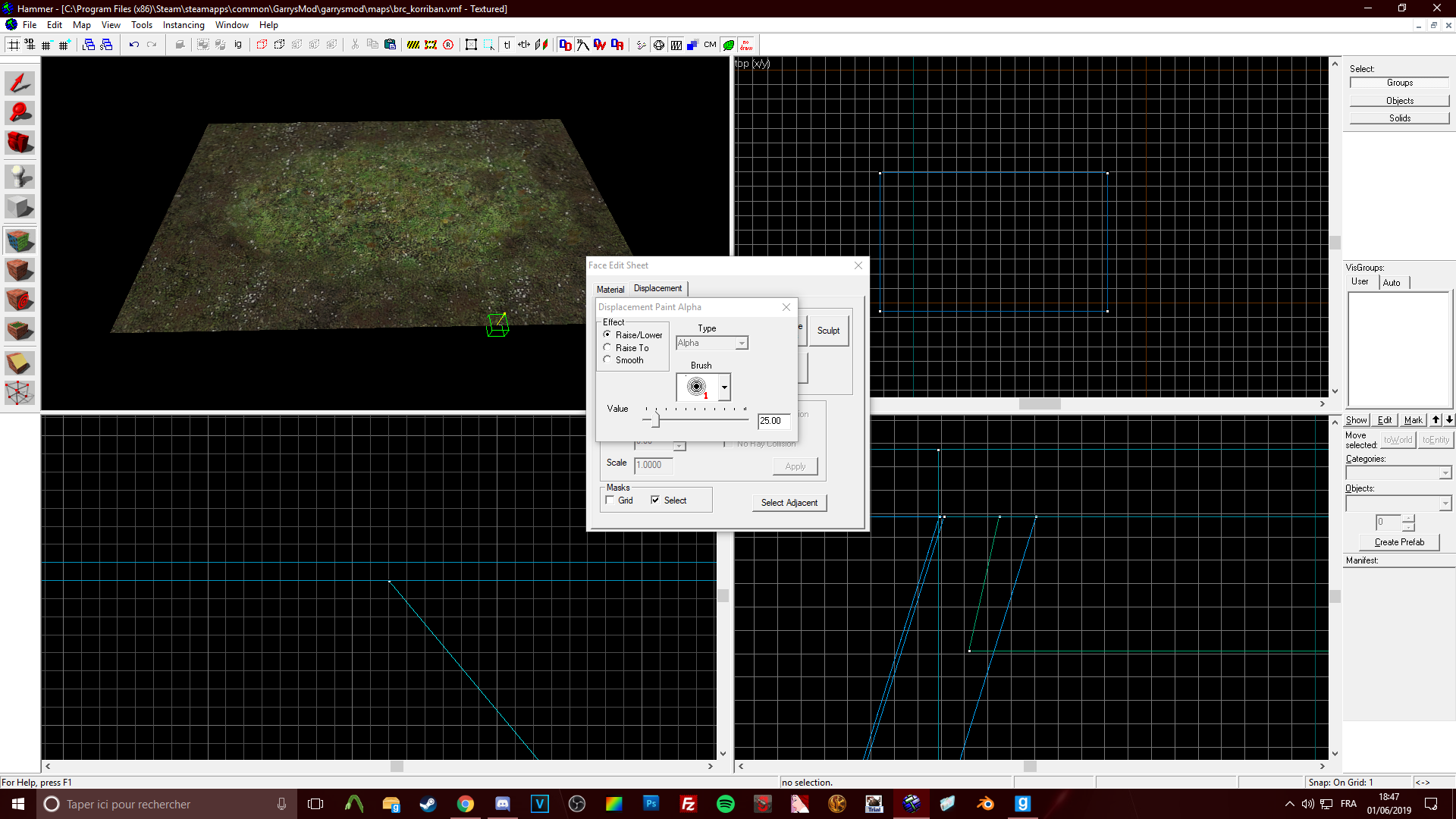Select the Clipping tool
Image resolution: width=1456 pixels, height=819 pixels.
[20, 363]
